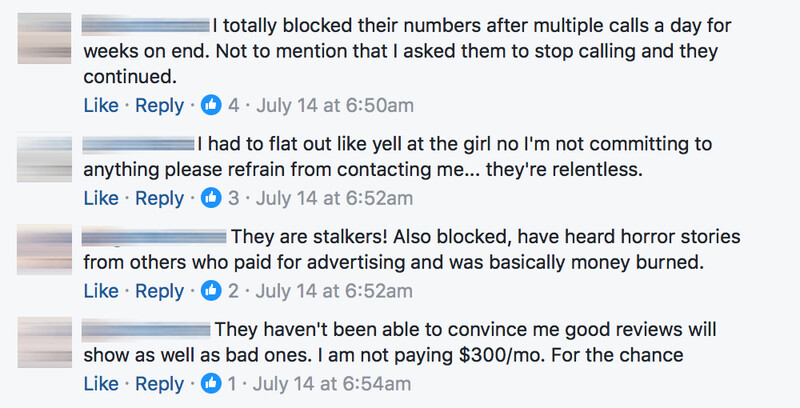The image size is (800, 408).
Task: Open the July 14 at 6:54am timestamp
Action: [332, 384]
